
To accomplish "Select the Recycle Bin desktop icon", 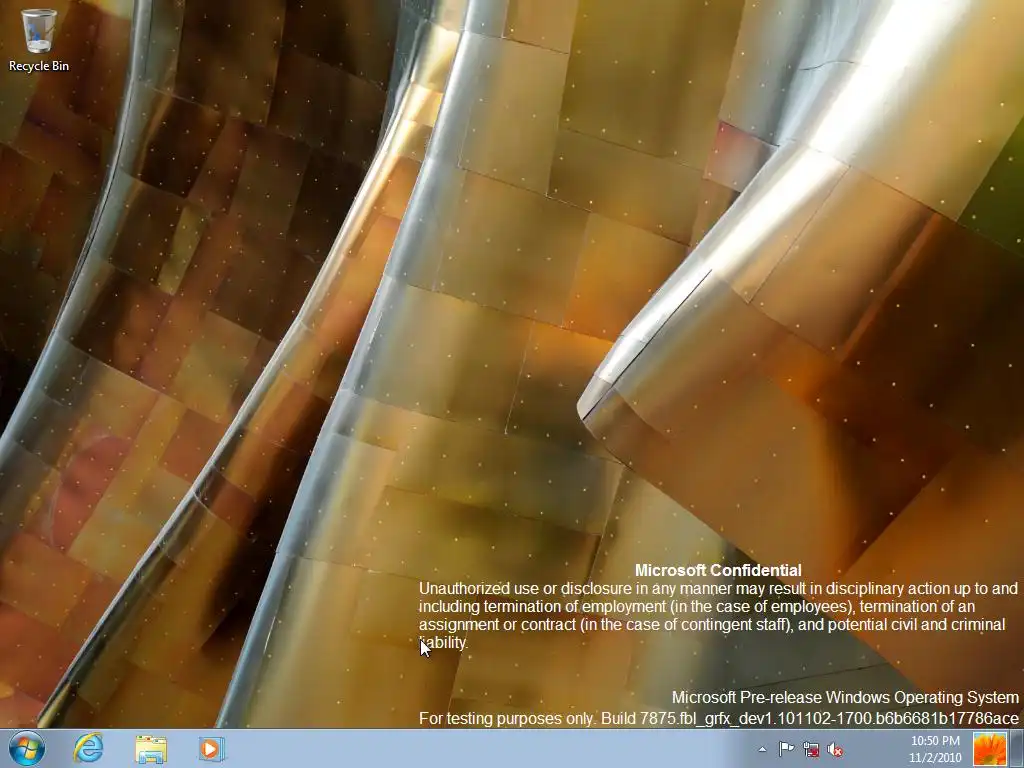I will [39, 39].
